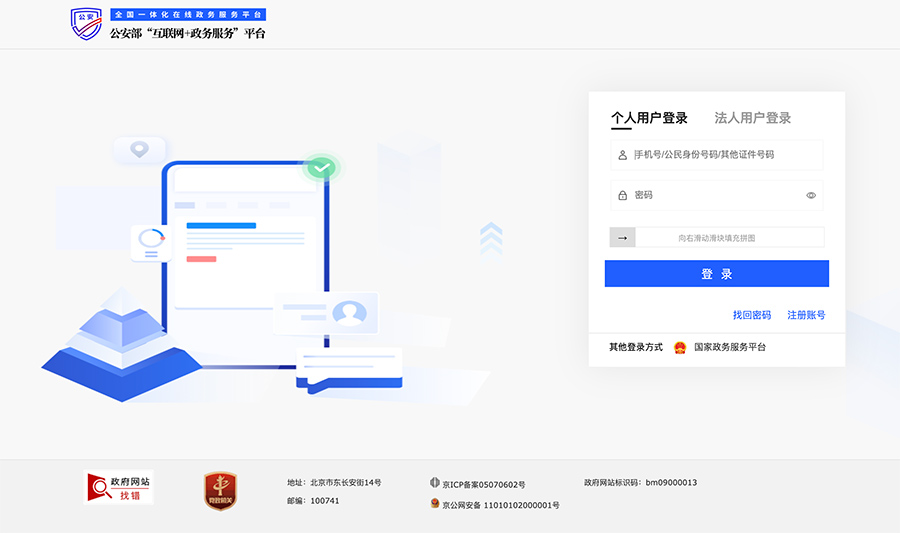Click the police shield logo in header
This screenshot has height=533, width=900.
click(87, 24)
